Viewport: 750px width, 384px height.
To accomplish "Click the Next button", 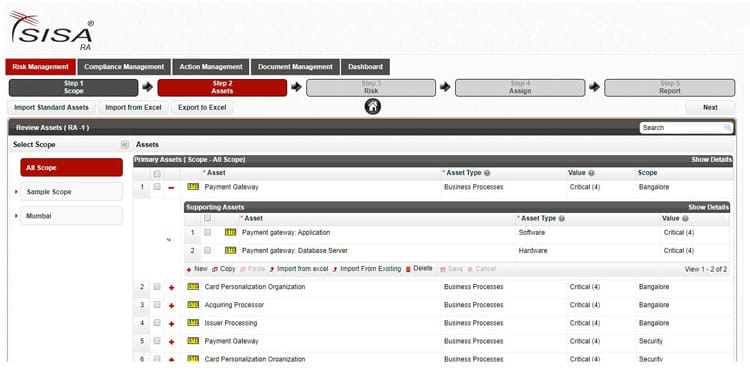I will [x=710, y=108].
